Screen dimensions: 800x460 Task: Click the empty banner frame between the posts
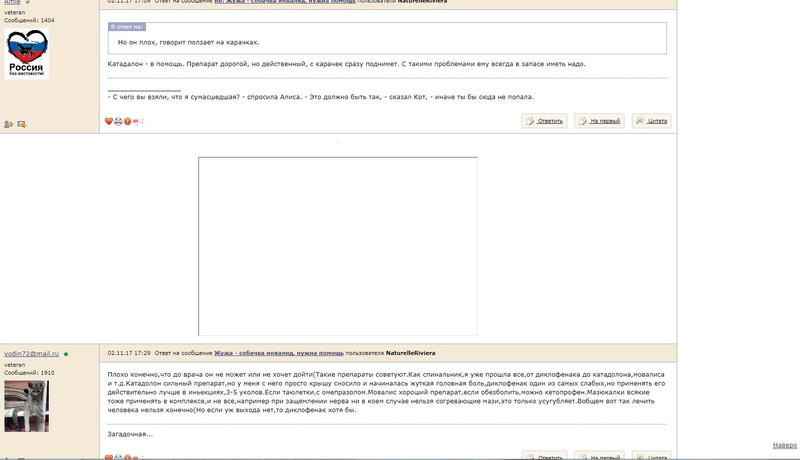[338, 246]
